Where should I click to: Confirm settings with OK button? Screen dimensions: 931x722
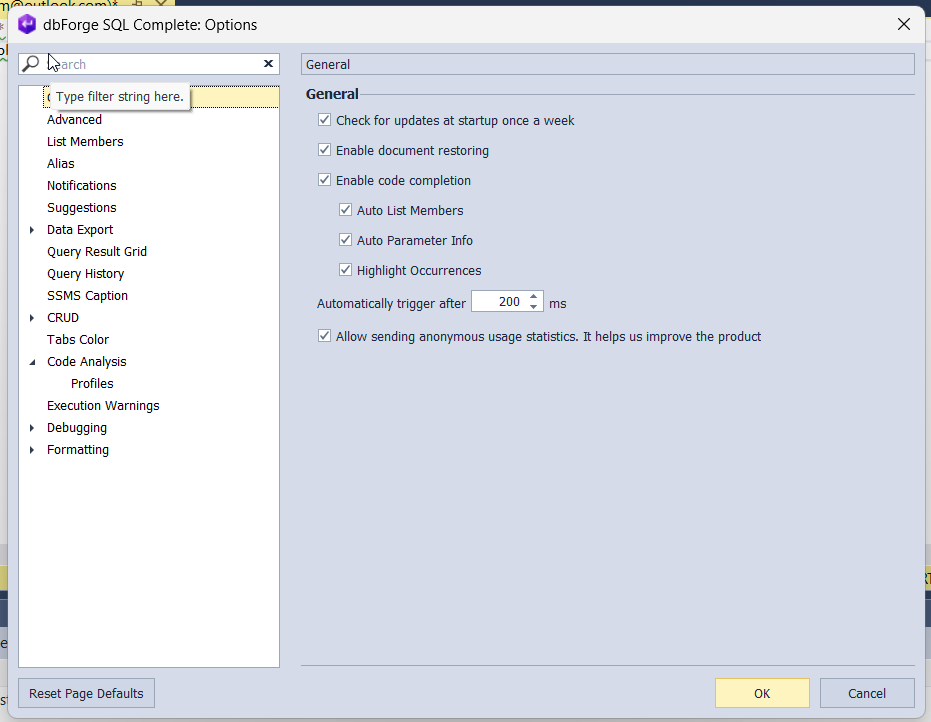point(762,693)
